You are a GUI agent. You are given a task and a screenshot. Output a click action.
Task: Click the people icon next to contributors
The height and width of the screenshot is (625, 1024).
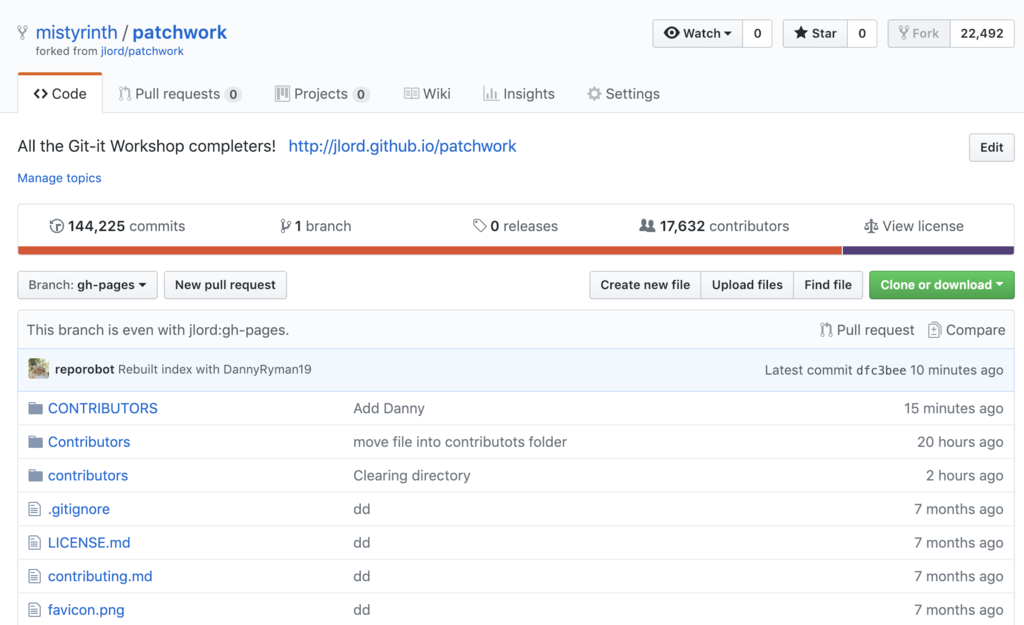tap(647, 225)
